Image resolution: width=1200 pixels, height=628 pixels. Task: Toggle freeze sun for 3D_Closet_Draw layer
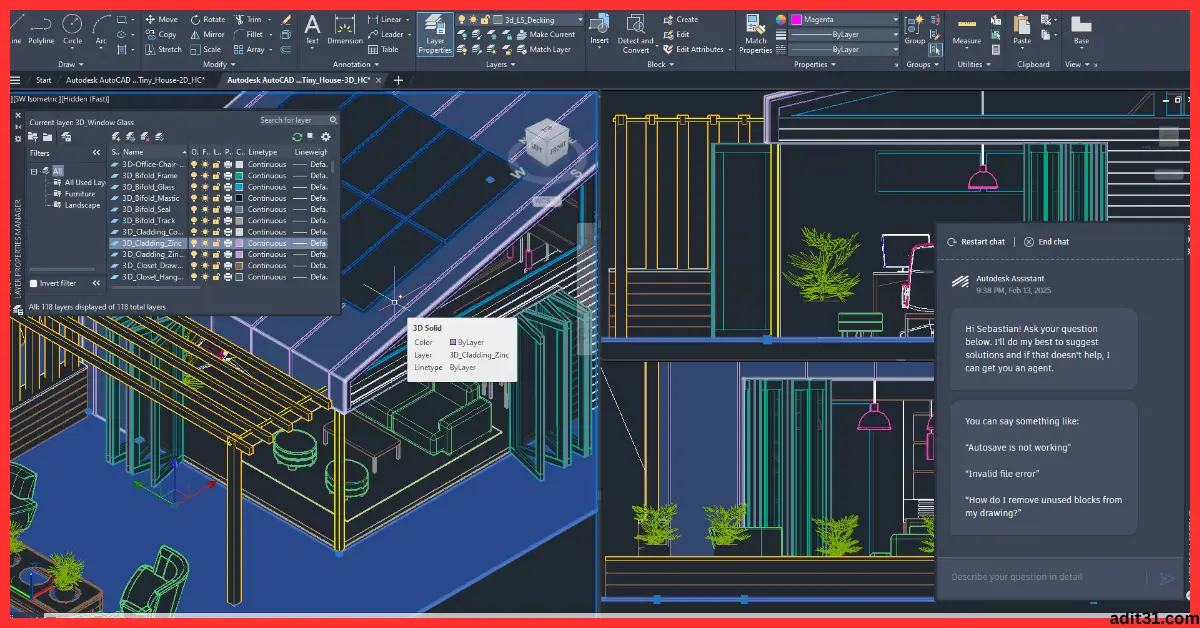pyautogui.click(x=205, y=266)
